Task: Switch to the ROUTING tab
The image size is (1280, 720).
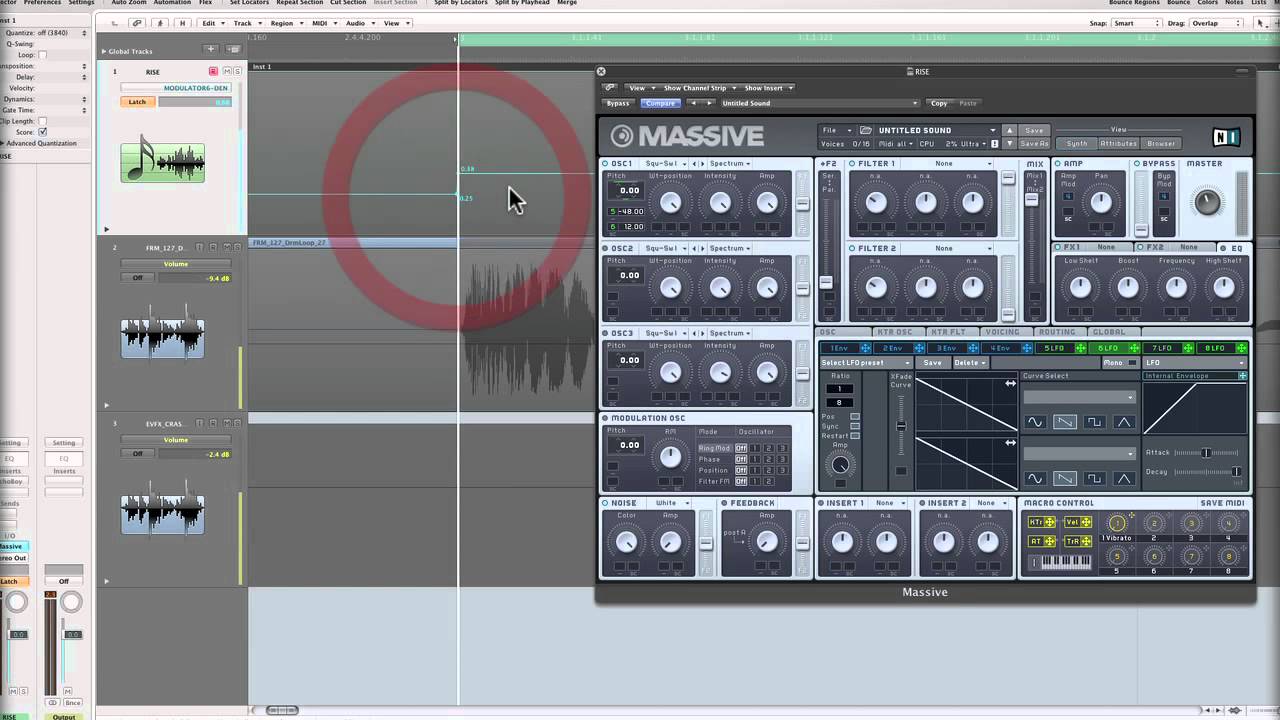Action: 1057,332
